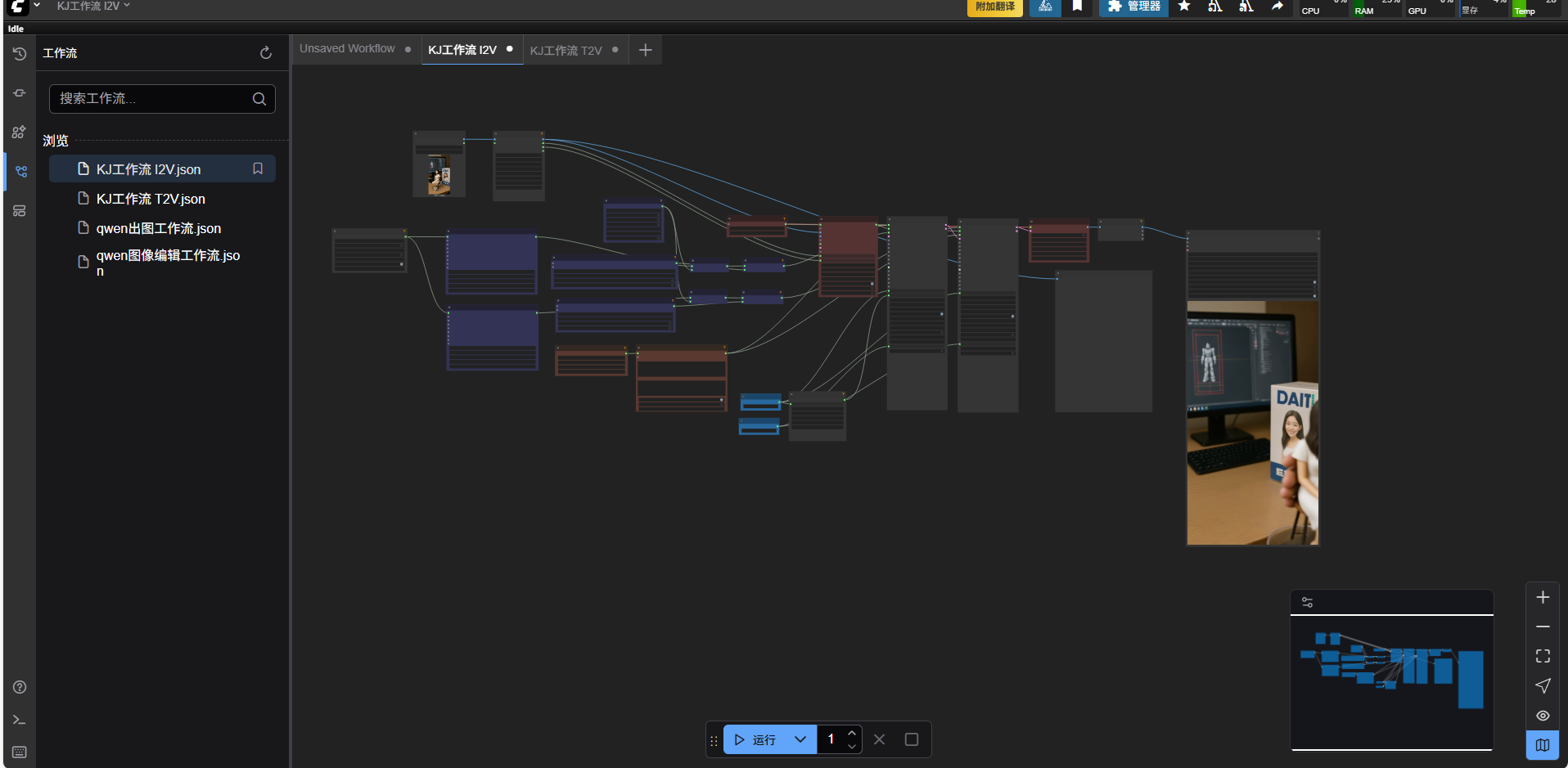Click the star icon in top toolbar

pyautogui.click(x=1184, y=7)
